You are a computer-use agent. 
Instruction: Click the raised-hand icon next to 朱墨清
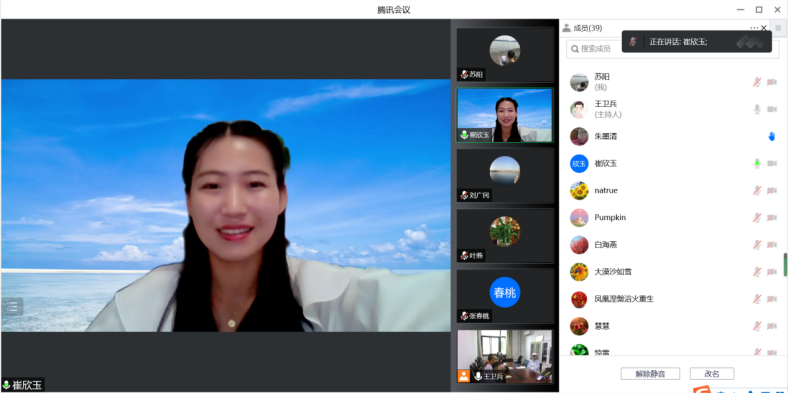771,136
